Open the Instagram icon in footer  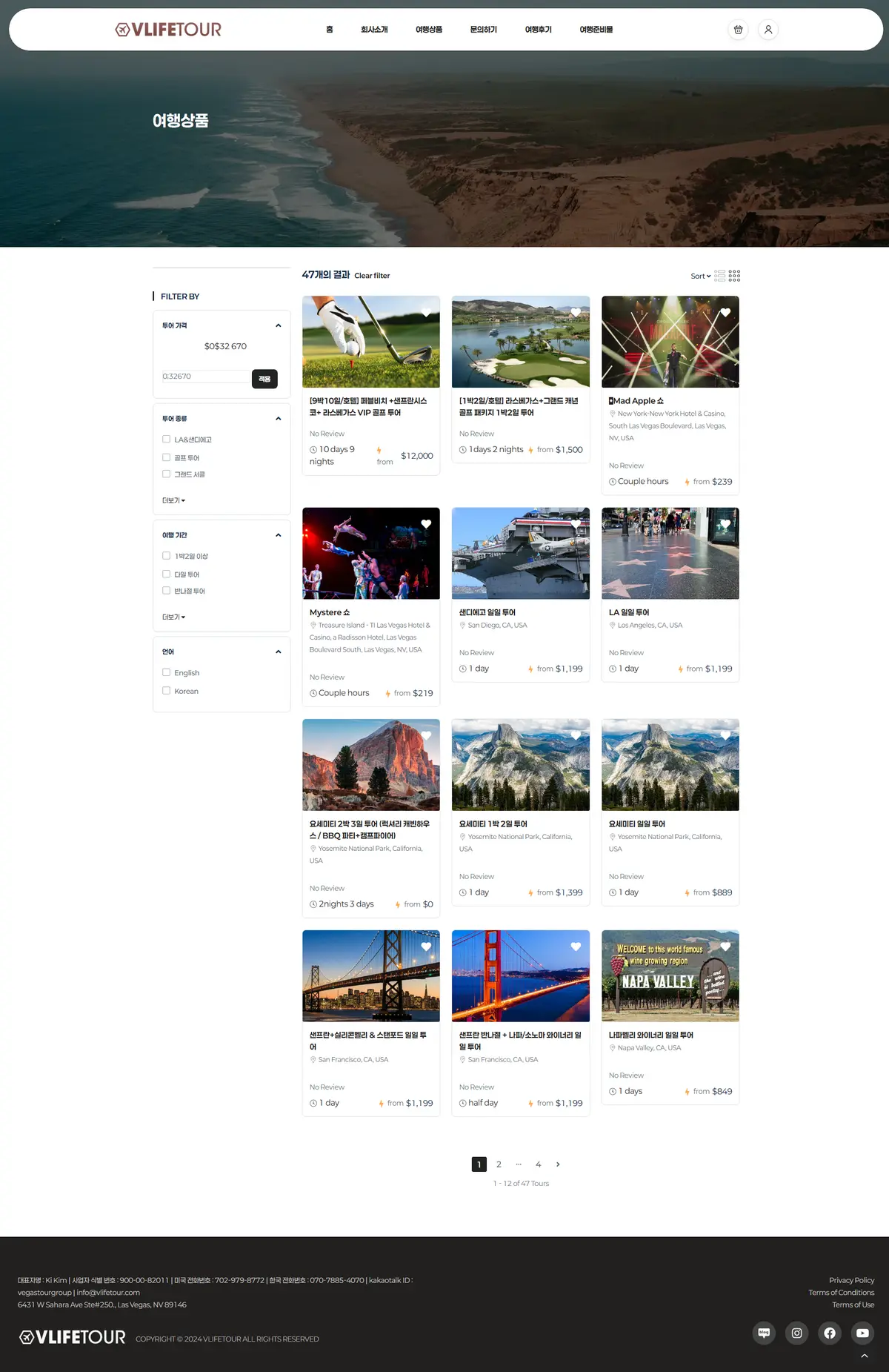tap(796, 1333)
